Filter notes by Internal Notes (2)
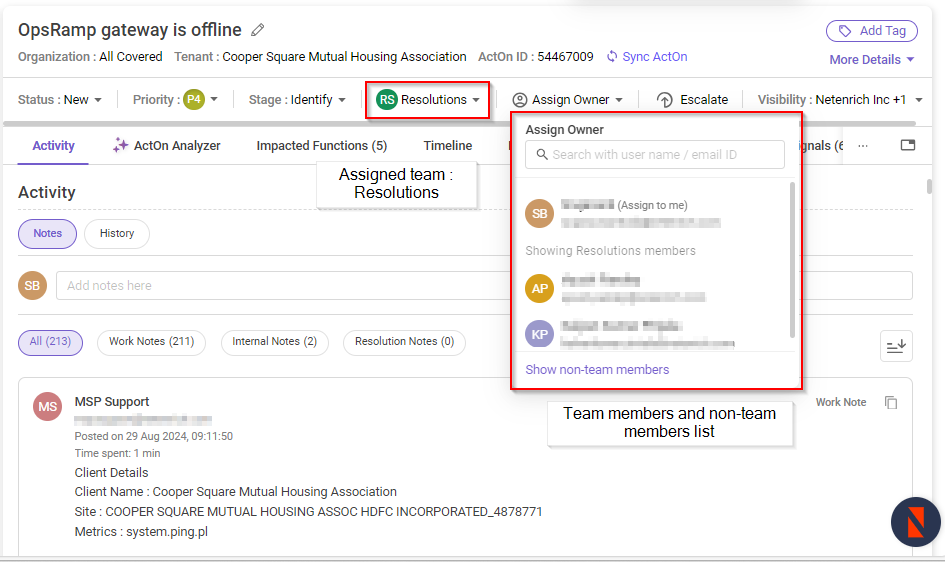 (x=275, y=342)
